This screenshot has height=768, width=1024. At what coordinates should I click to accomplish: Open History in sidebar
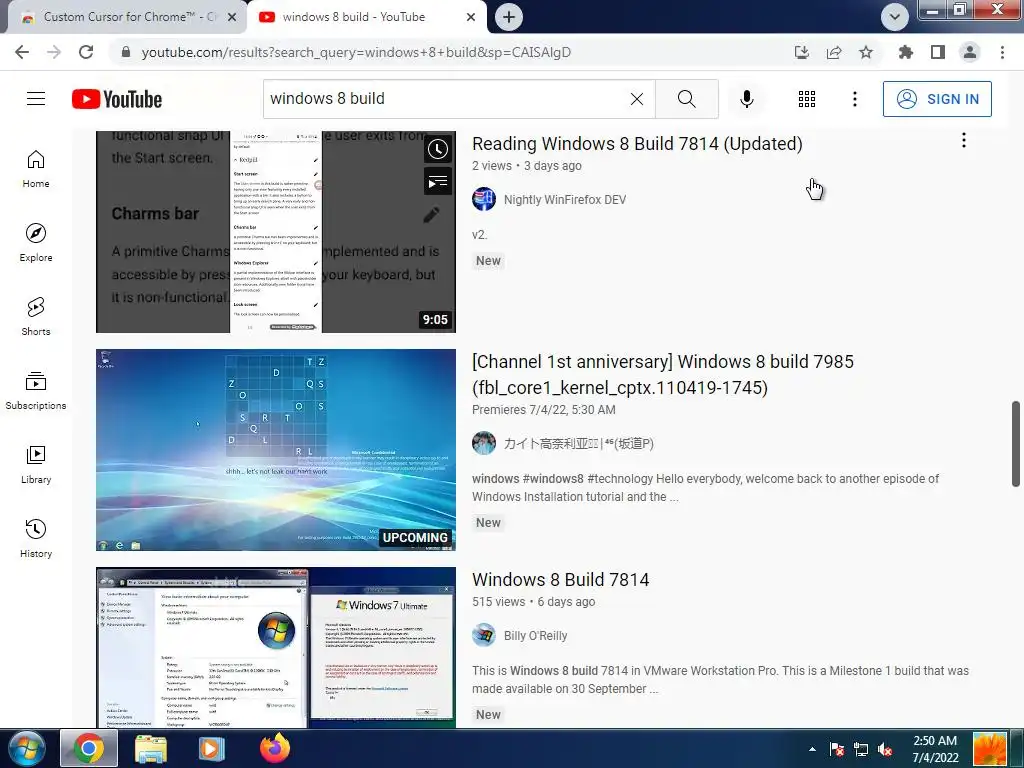(x=36, y=537)
